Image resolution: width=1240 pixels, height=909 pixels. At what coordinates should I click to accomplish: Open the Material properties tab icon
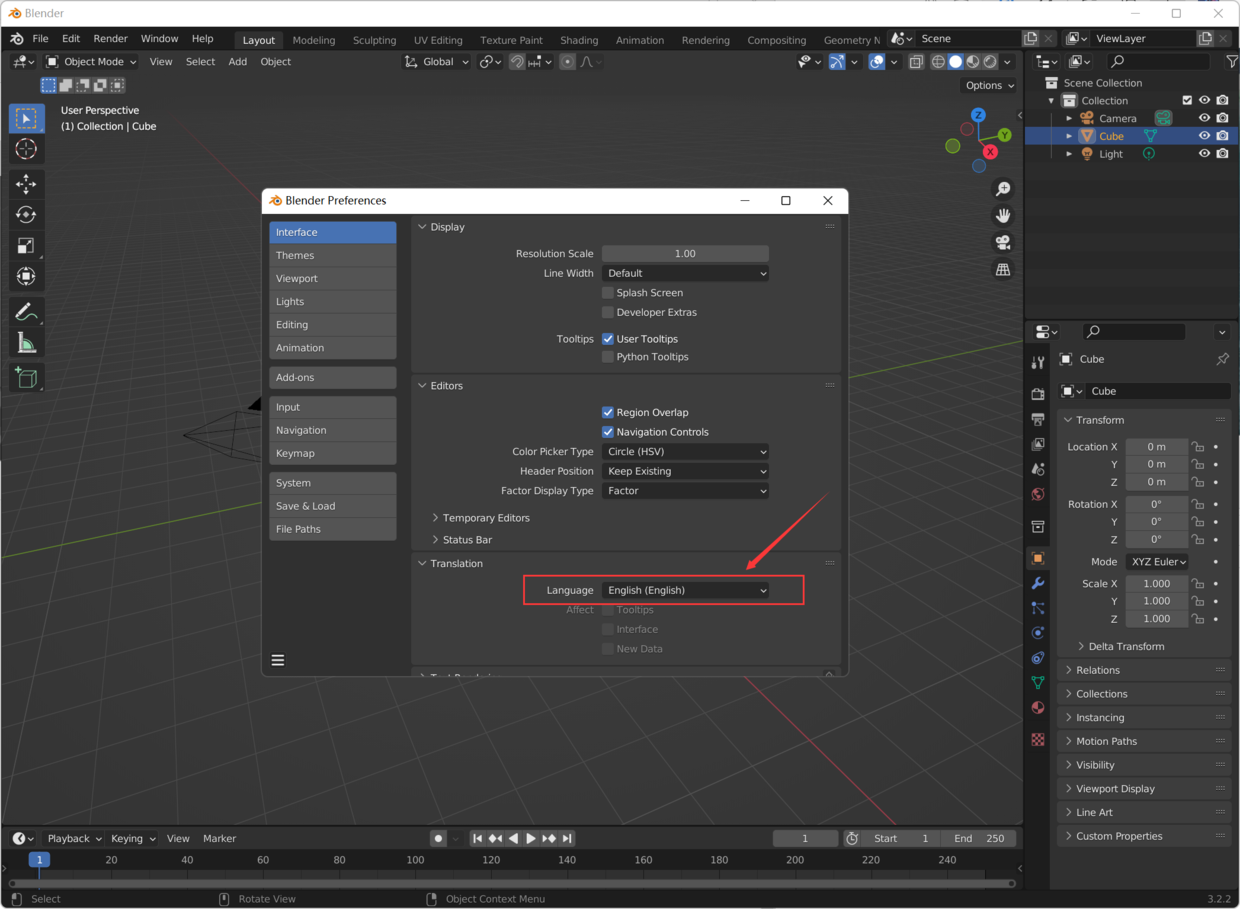(x=1038, y=708)
